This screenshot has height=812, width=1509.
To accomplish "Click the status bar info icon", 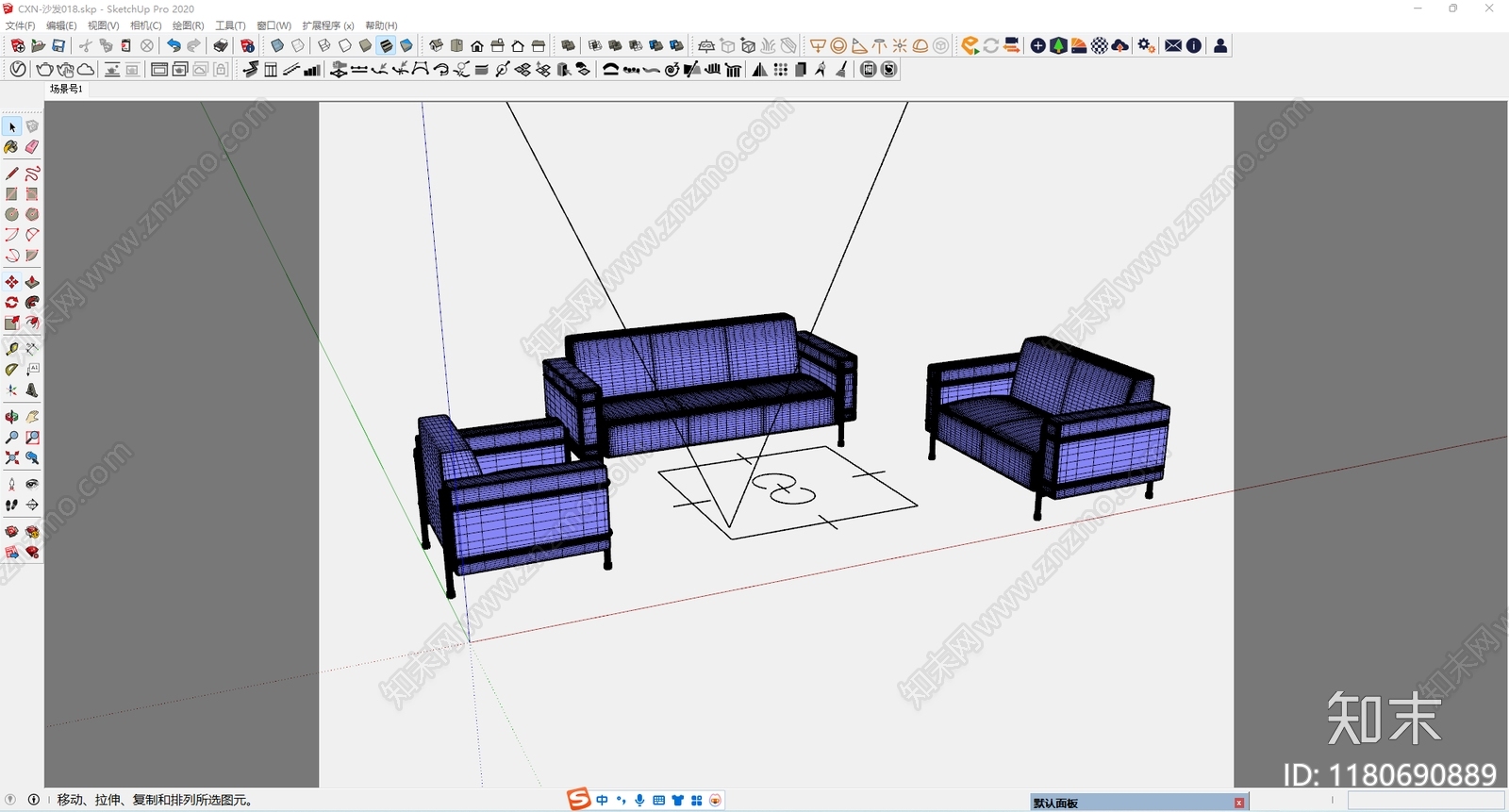I will coord(34,800).
